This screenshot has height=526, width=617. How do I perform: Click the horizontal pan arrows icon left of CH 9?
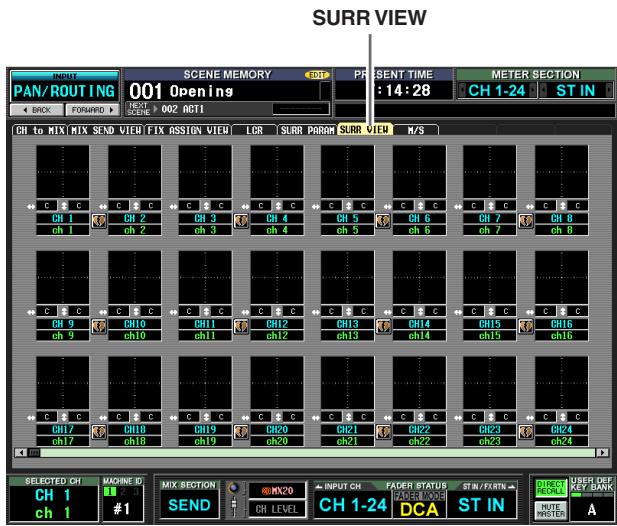click(31, 312)
